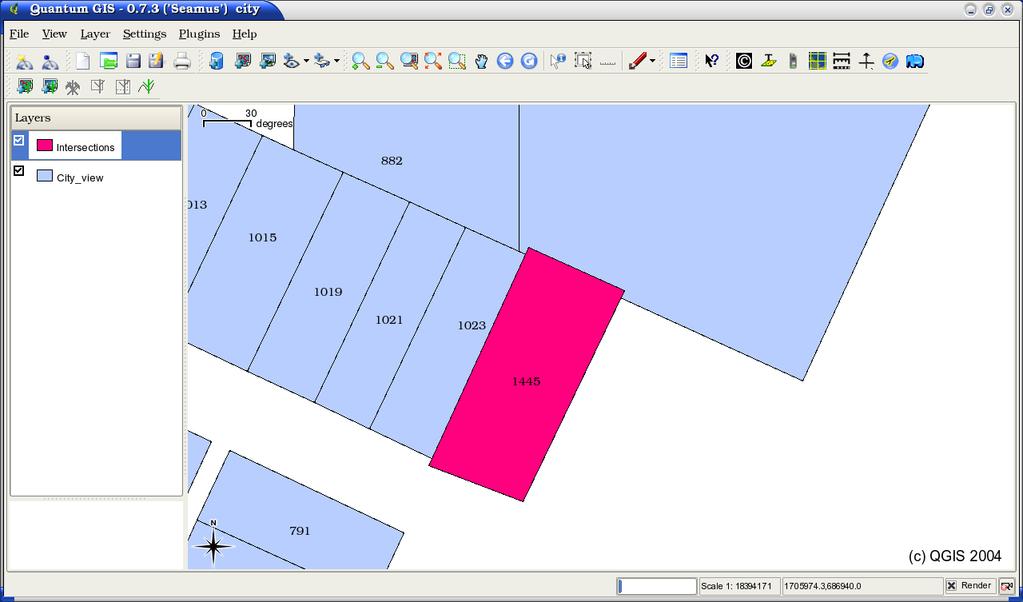The height and width of the screenshot is (602, 1023).
Task: Save the project using the floppy disk icon
Action: tap(133, 61)
